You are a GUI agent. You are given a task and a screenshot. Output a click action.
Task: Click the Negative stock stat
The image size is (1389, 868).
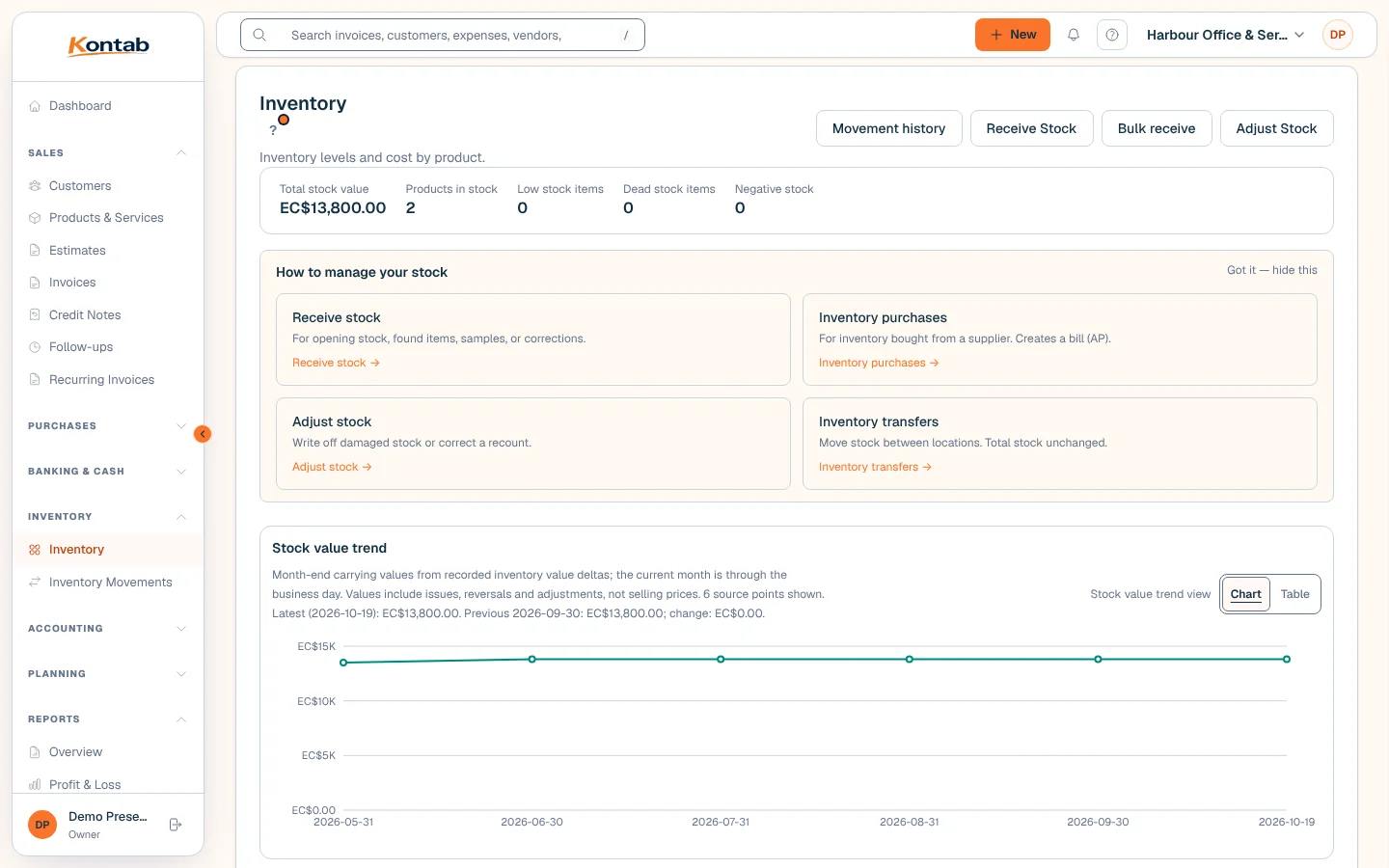774,200
